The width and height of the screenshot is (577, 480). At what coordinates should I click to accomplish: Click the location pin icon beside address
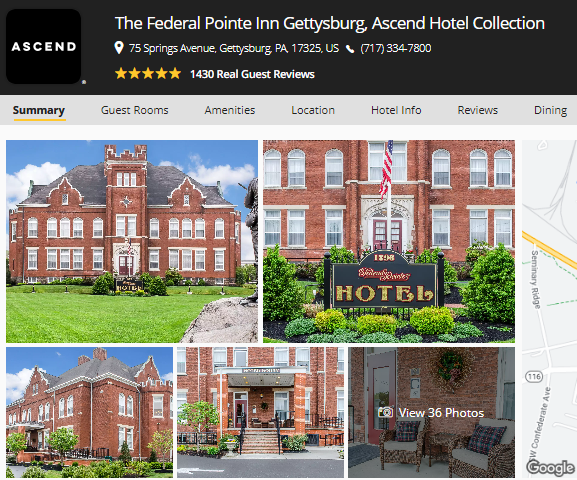click(x=119, y=48)
